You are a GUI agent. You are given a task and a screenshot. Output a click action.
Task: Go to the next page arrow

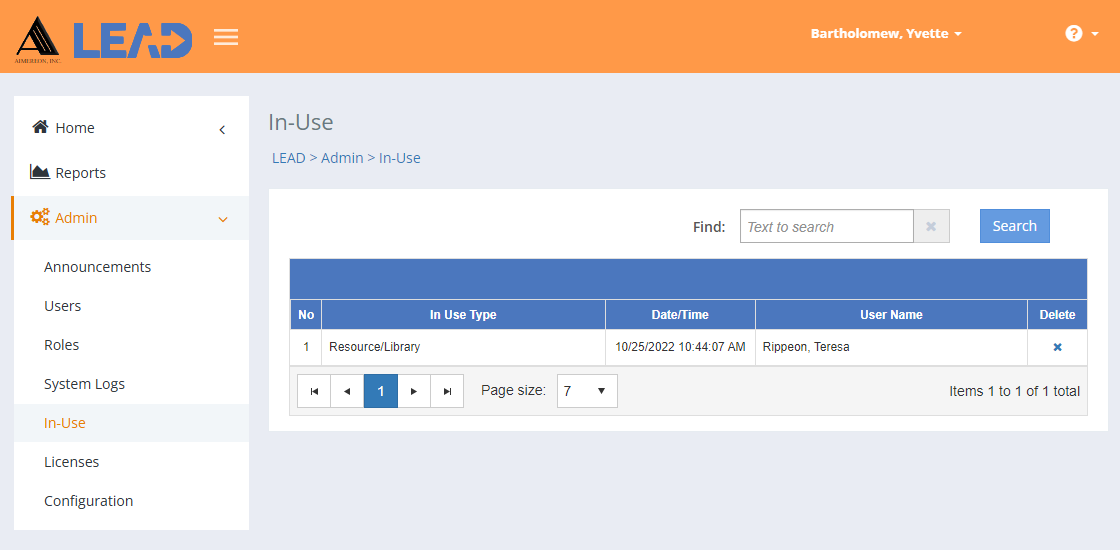(x=414, y=391)
